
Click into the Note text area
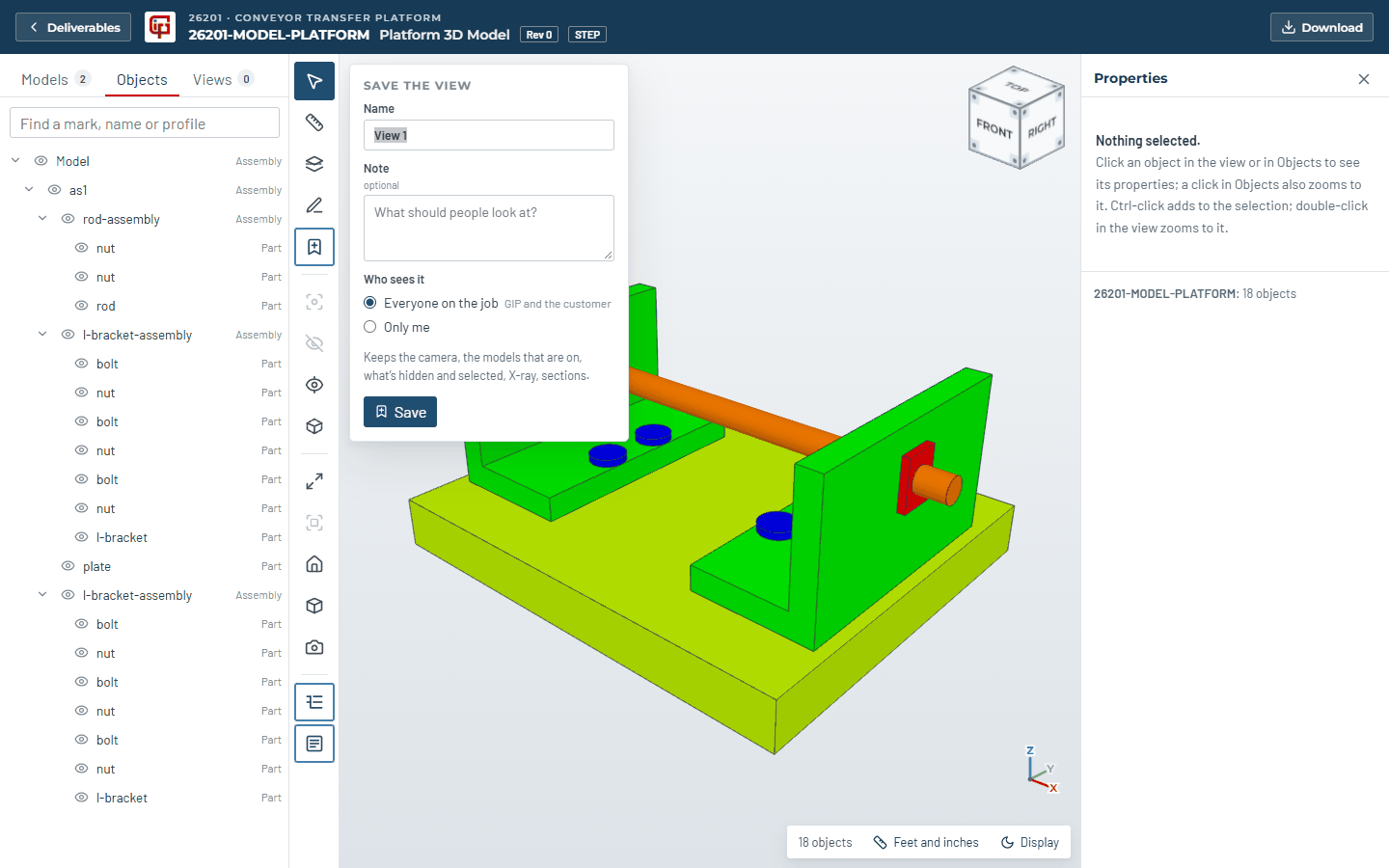click(489, 228)
